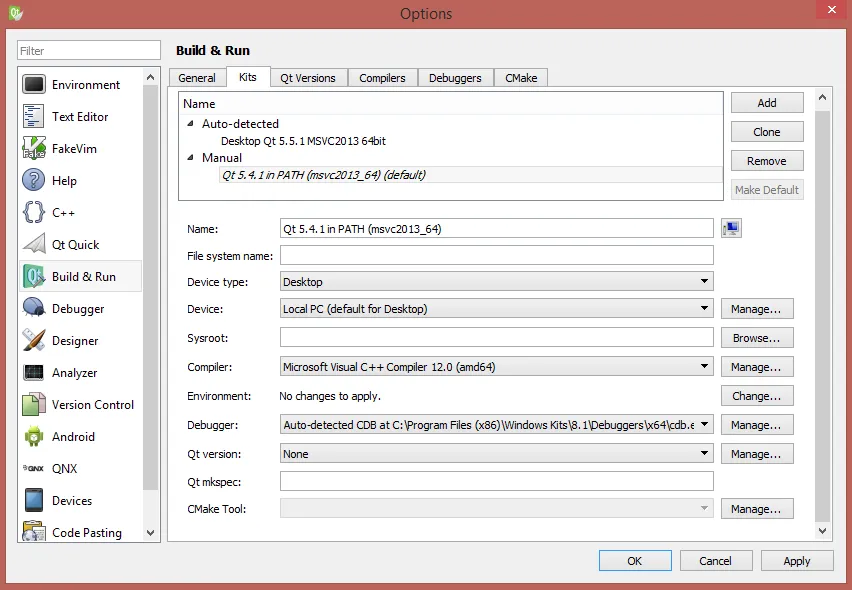
Task: Open the Compilers tab
Action: click(383, 78)
